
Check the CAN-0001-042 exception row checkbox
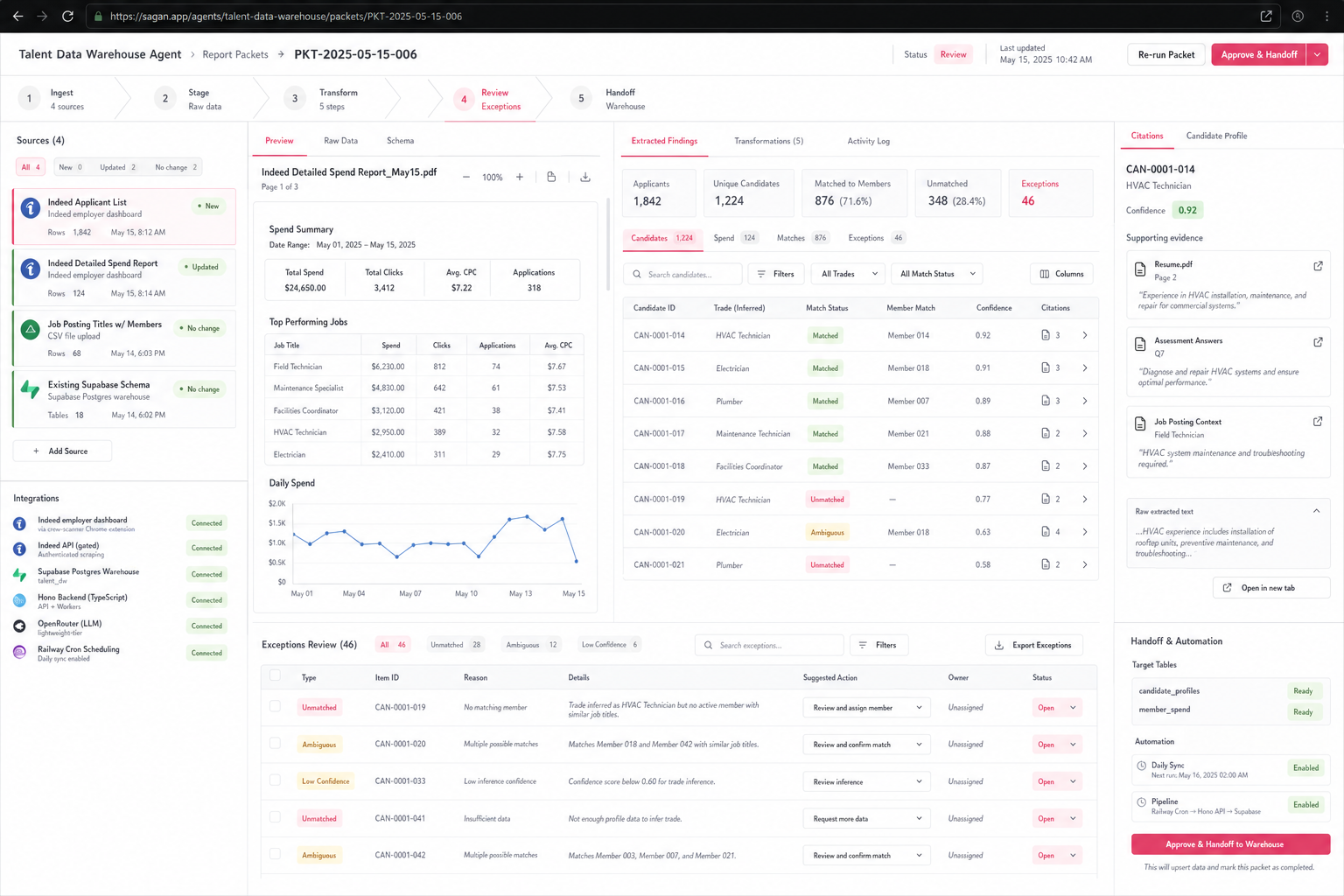275,854
